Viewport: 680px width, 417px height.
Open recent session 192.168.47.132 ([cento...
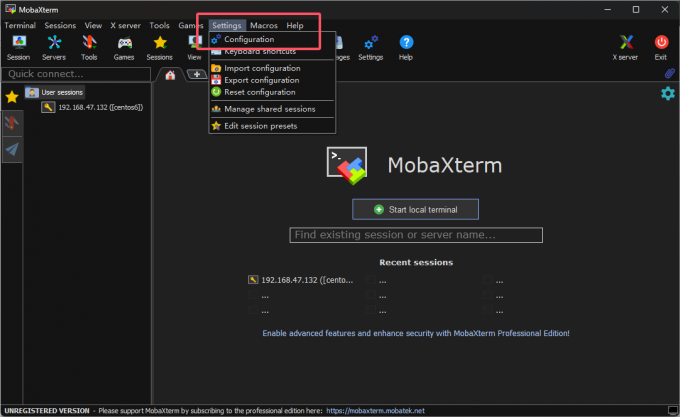tap(301, 280)
